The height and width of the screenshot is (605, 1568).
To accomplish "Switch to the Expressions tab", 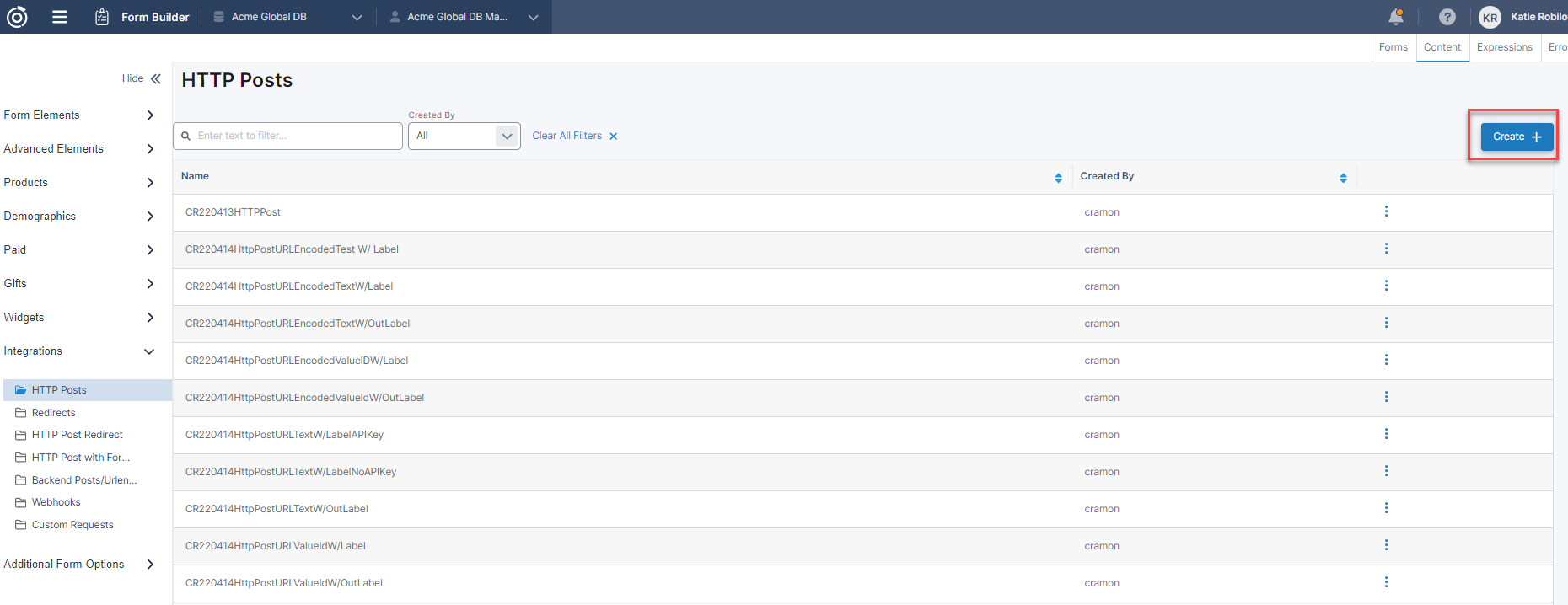I will 1504,47.
